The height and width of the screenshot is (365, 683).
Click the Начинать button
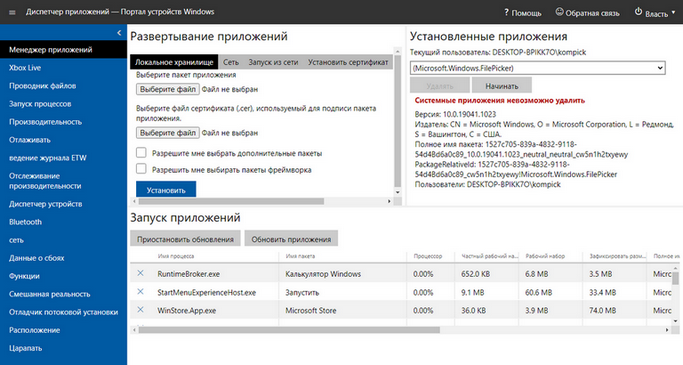(502, 86)
